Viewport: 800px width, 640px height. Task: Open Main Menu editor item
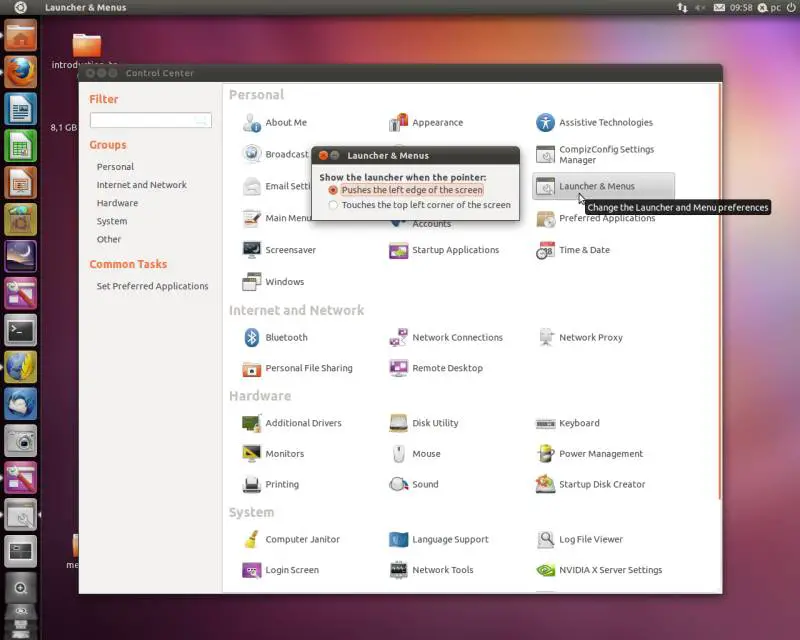point(276,218)
